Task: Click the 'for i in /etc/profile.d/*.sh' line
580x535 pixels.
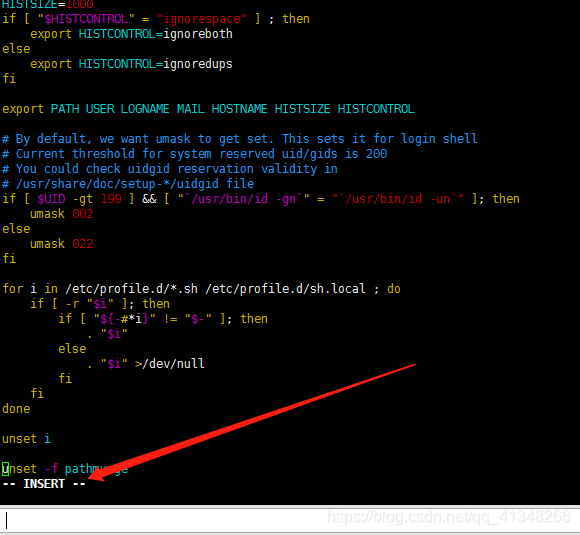Action: tap(201, 289)
